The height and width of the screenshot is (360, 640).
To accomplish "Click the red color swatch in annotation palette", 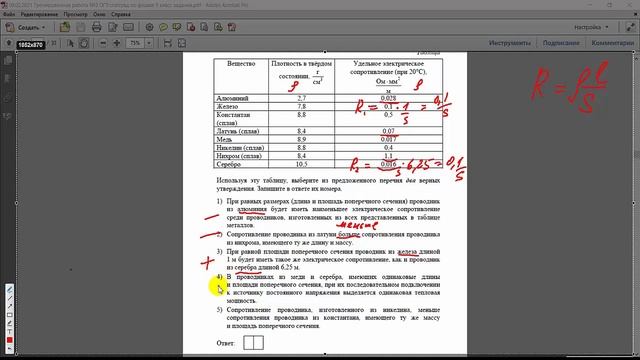I will click(x=10, y=340).
